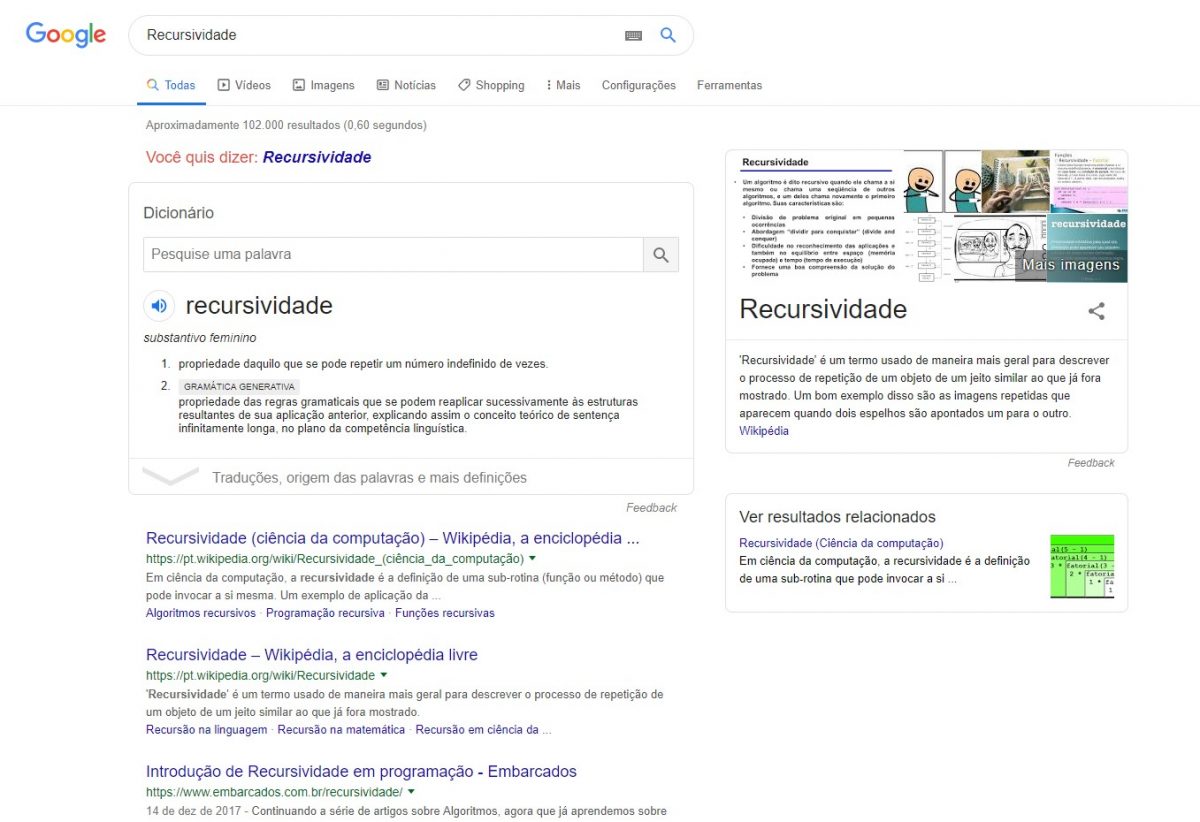This screenshot has width=1200, height=822.
Task: Open Programação recursiva sitelink
Action: point(325,613)
